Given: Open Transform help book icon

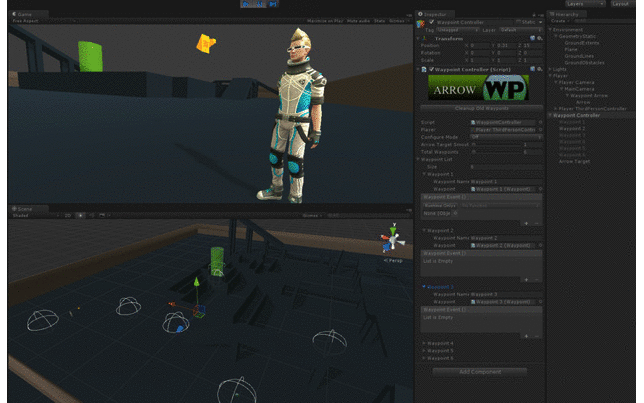Looking at the screenshot, I should pos(533,38).
